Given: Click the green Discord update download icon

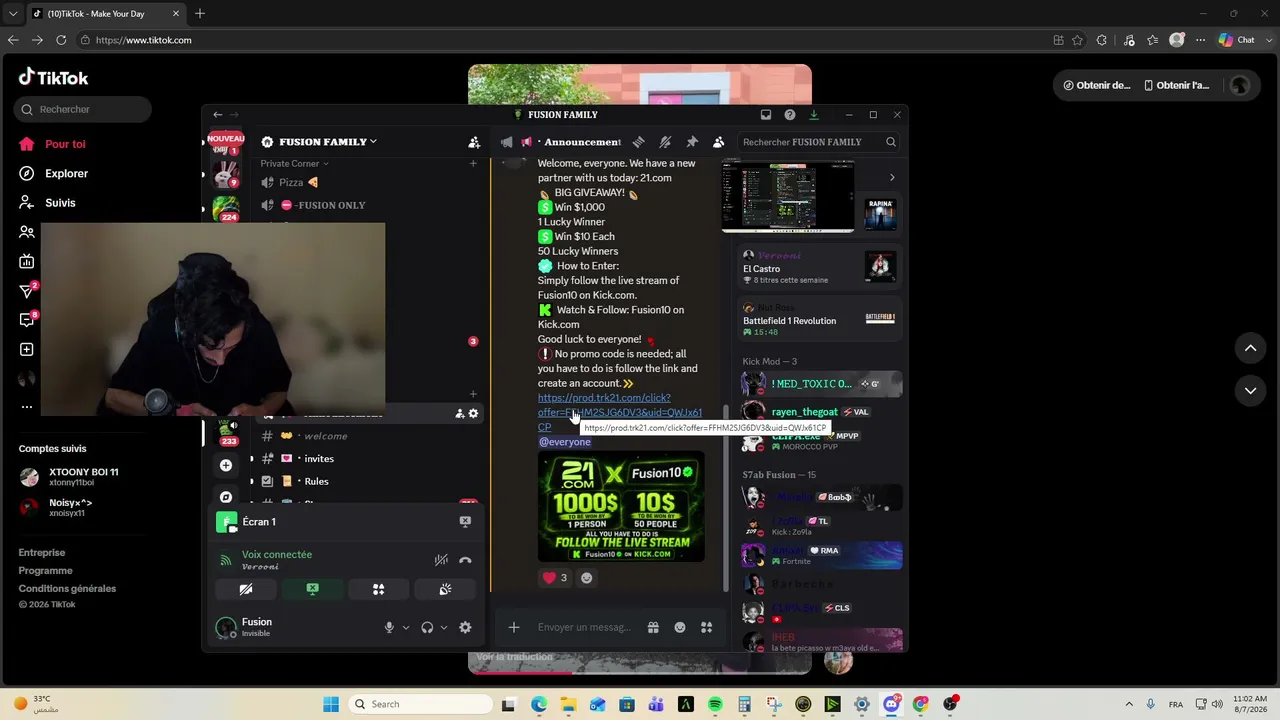Looking at the screenshot, I should tap(814, 115).
